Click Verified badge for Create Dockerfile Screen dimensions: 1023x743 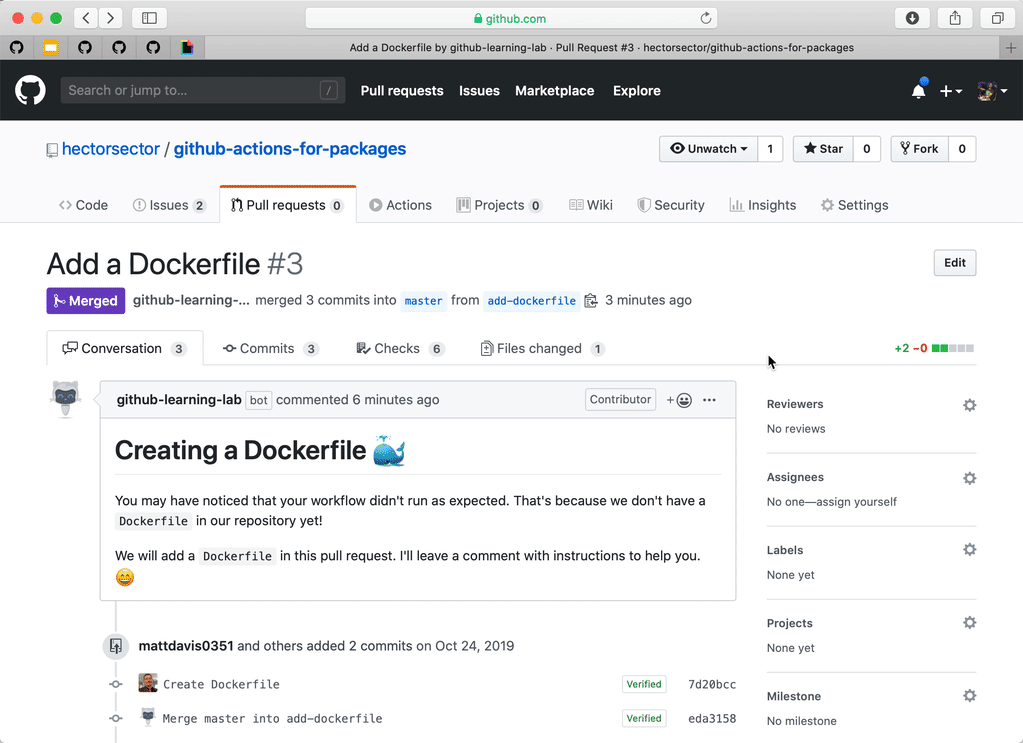(x=644, y=684)
